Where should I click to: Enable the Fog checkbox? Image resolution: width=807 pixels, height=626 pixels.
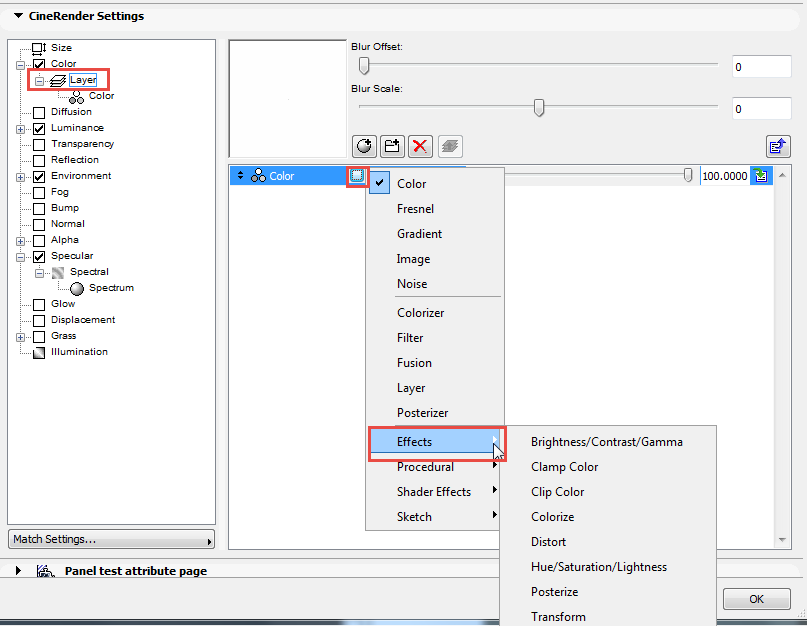39,193
